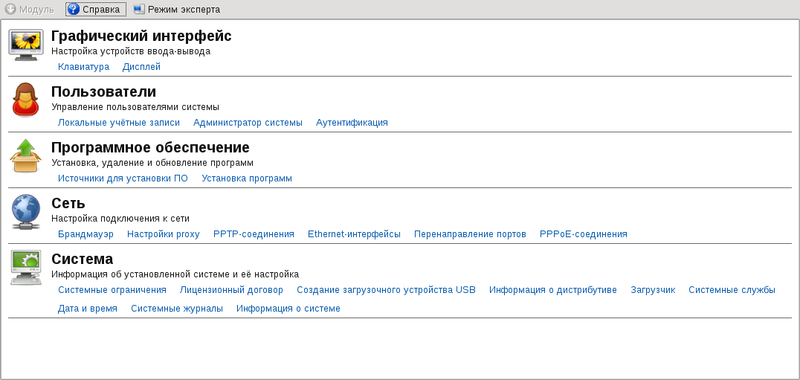
Task: Open Перенаправление портов module
Action: pos(470,234)
